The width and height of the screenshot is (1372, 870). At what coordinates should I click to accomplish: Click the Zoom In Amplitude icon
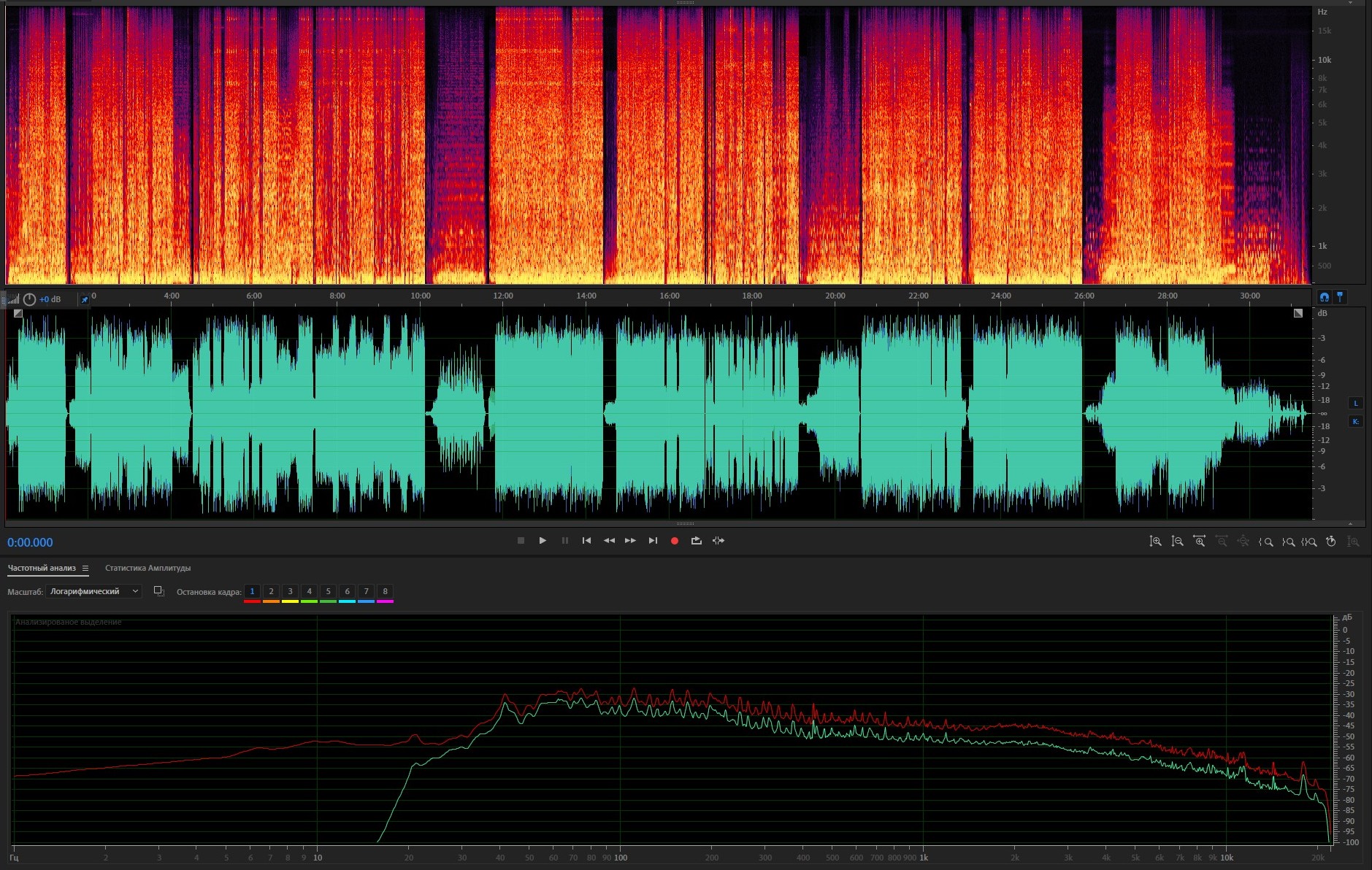tap(1155, 542)
